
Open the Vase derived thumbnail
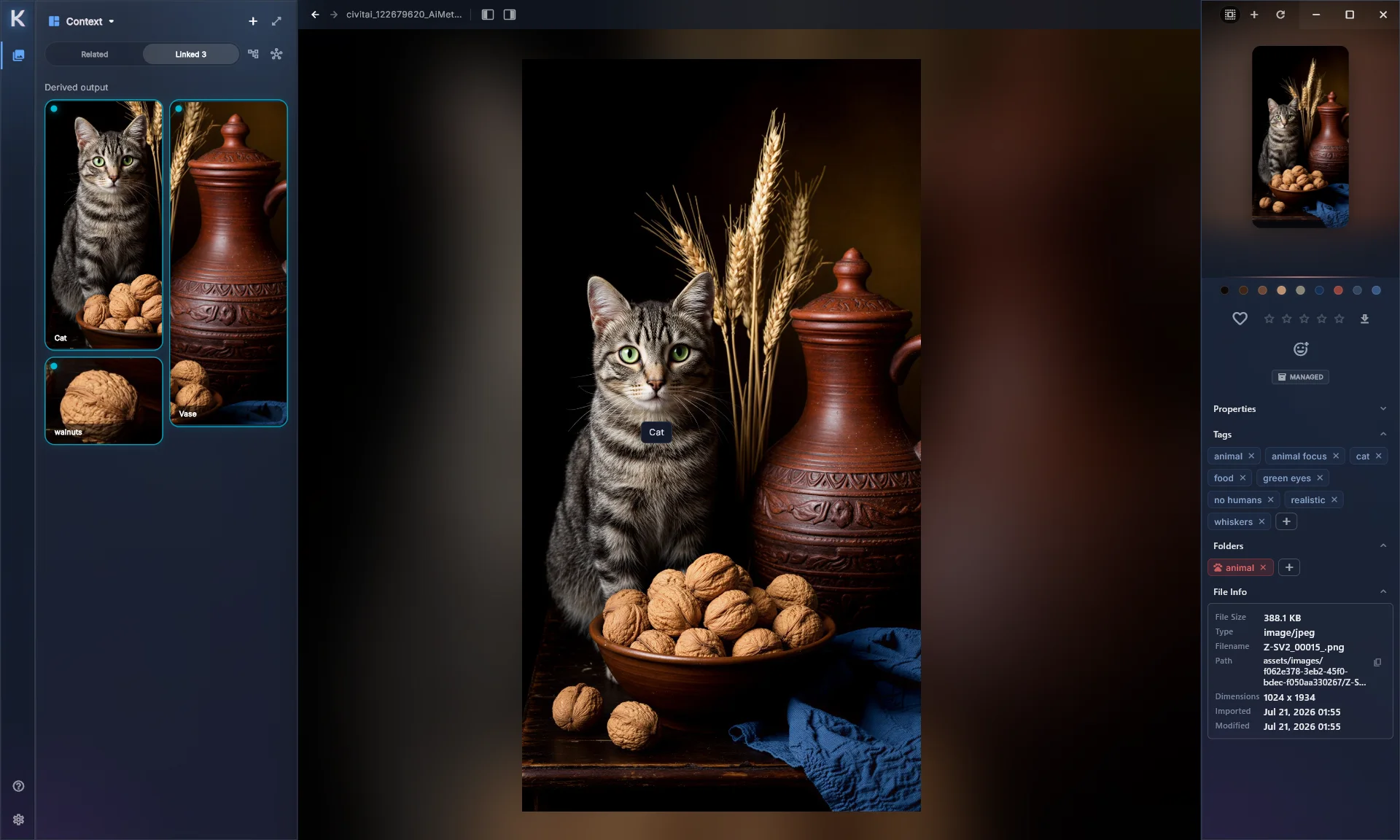pos(228,262)
